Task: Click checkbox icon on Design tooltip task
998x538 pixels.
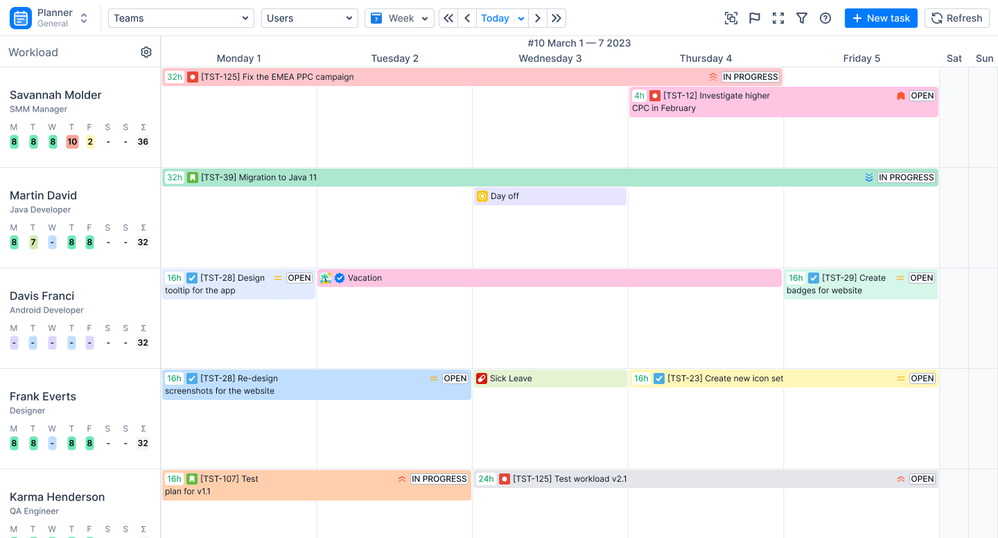Action: click(192, 278)
